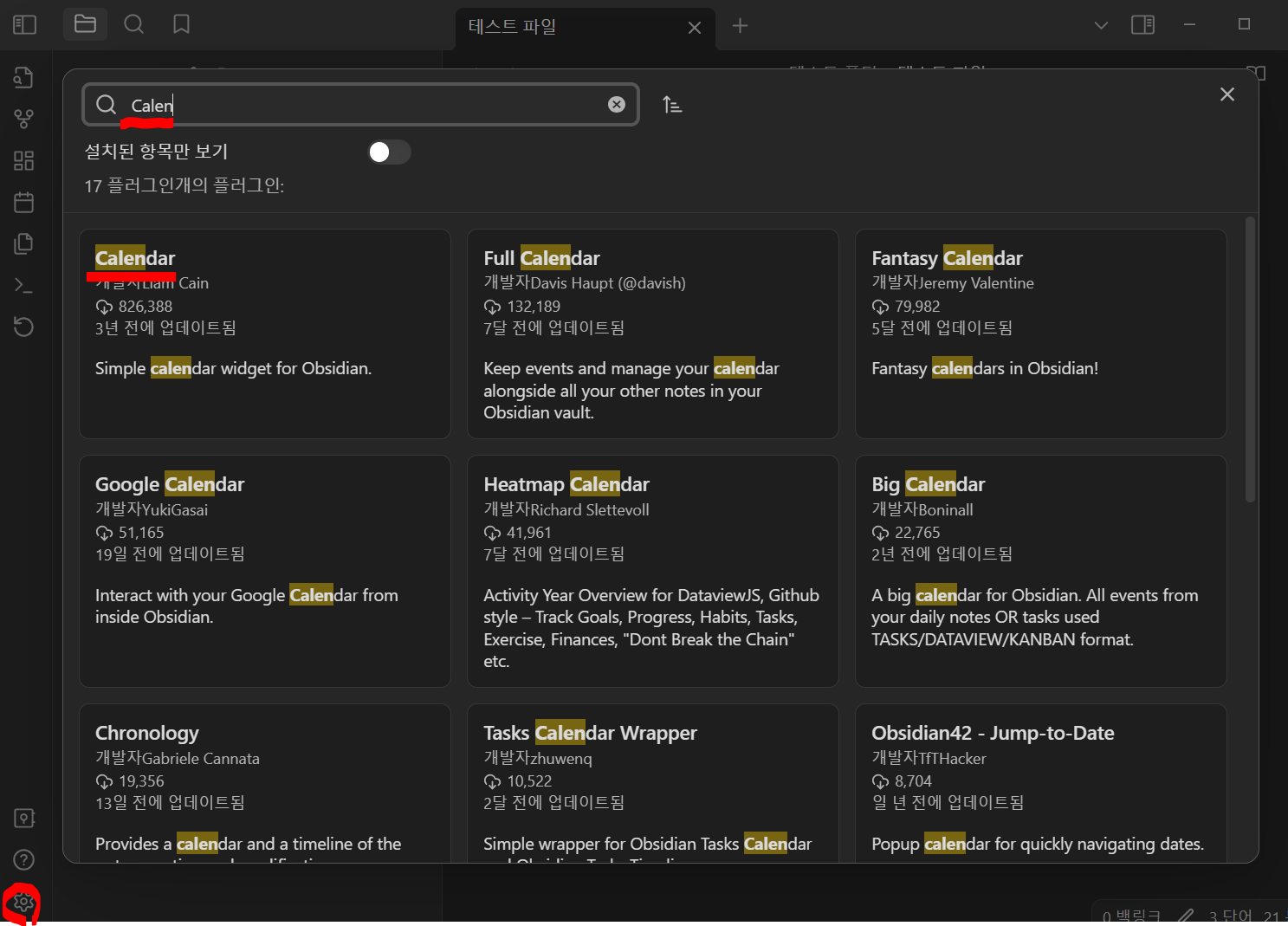Screen dimensions: 1288x926
Task: Open the bookmarks icon in the top bar
Action: pyautogui.click(x=181, y=24)
